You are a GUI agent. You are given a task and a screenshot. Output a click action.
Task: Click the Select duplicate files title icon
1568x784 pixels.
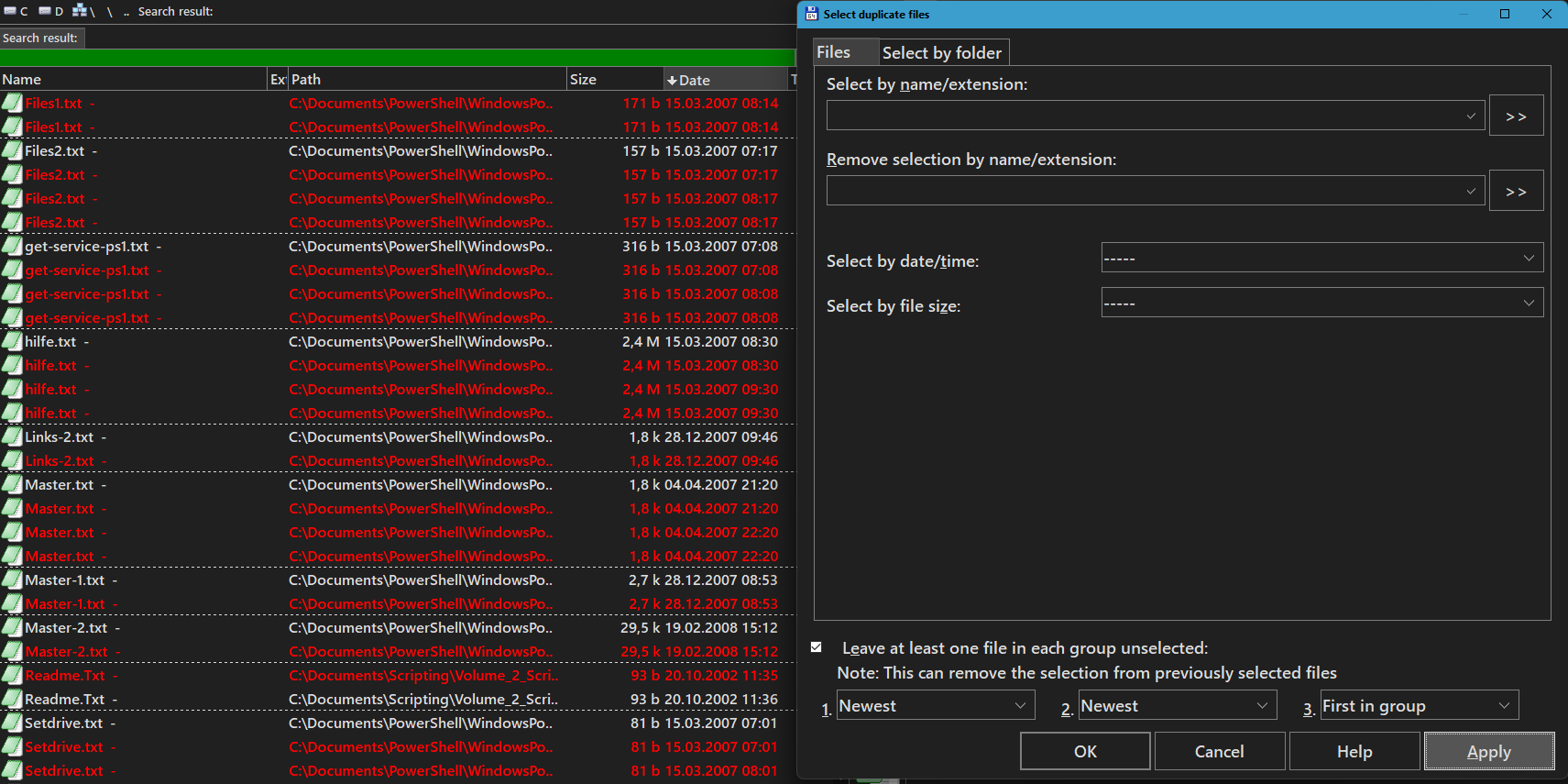point(811,14)
